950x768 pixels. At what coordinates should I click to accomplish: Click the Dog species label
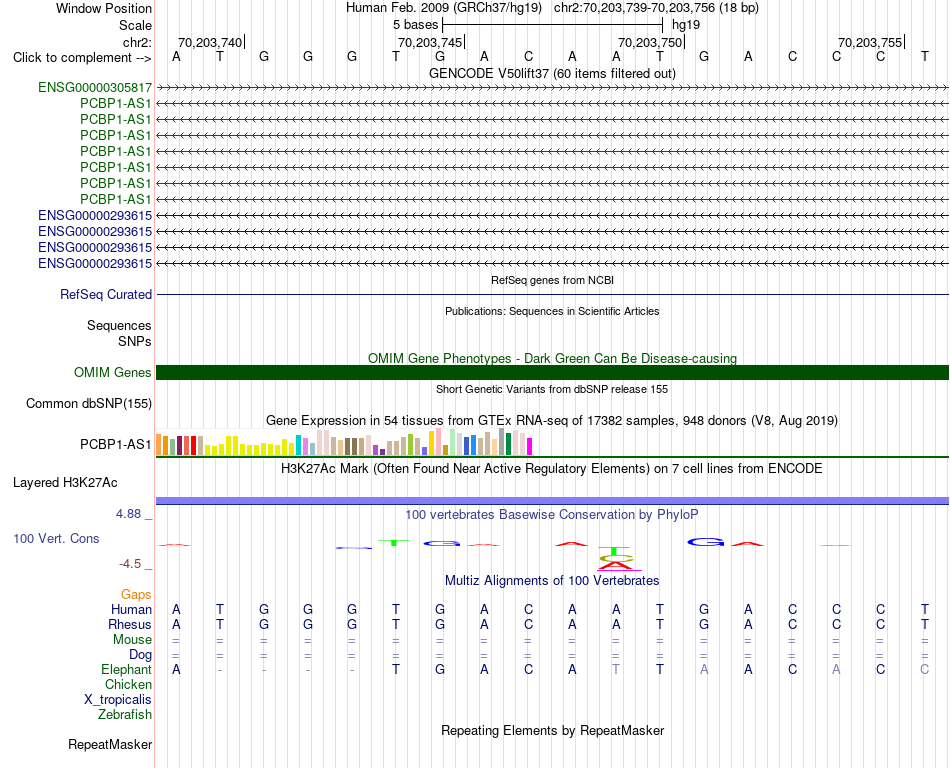(x=141, y=654)
